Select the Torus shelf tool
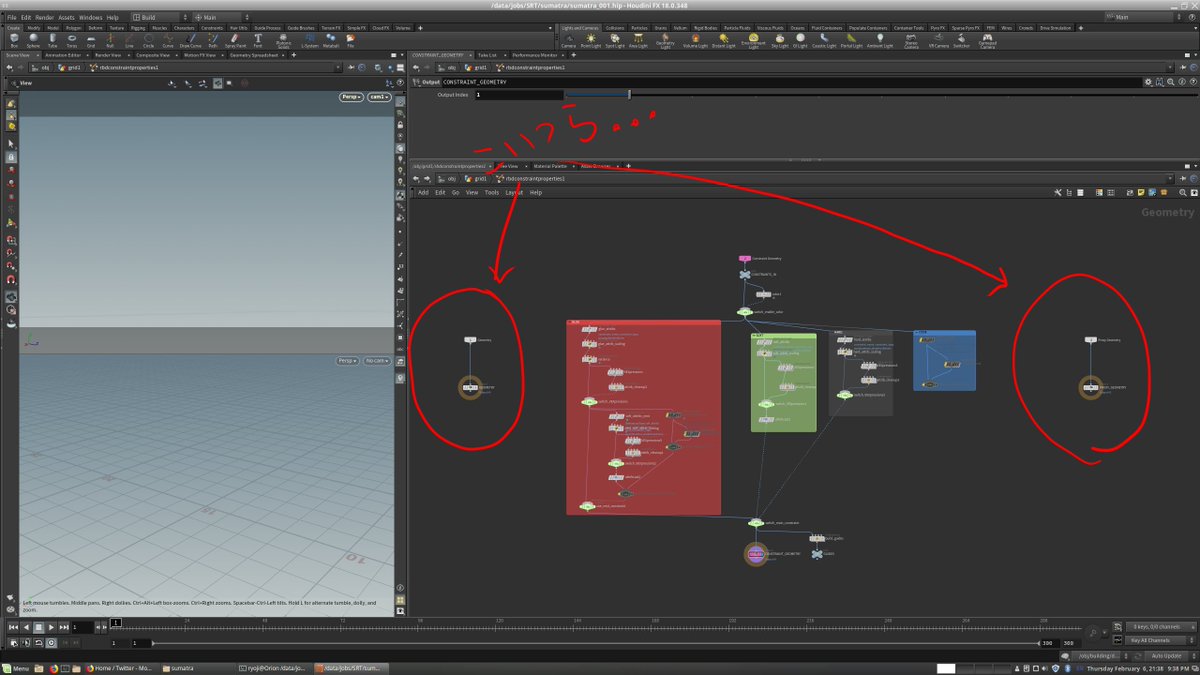 click(x=71, y=41)
